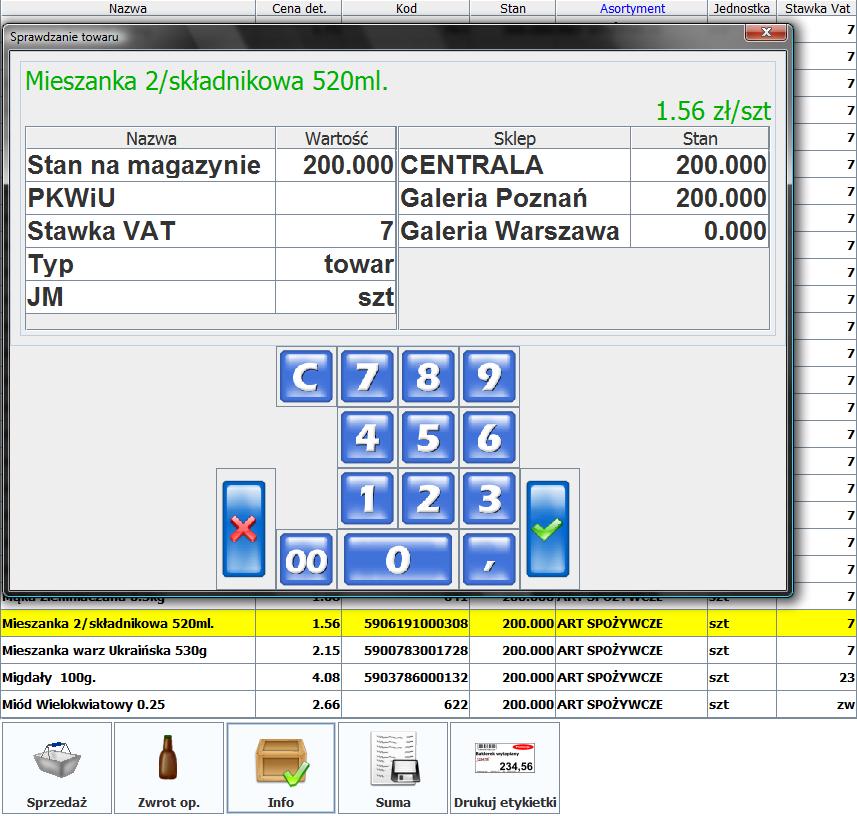
Task: Click VAT value 23 in Migdały row
Action: pos(817,677)
